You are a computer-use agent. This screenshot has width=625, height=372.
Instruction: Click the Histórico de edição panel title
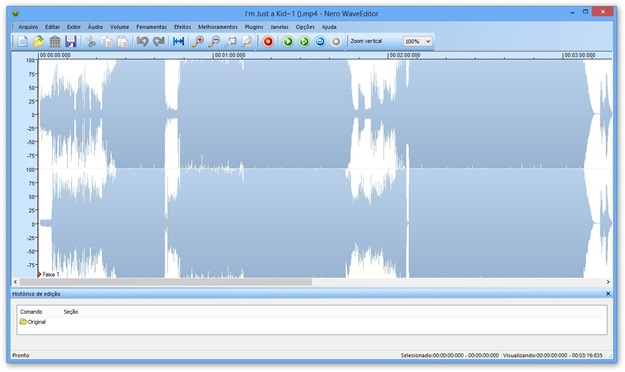pos(36,293)
